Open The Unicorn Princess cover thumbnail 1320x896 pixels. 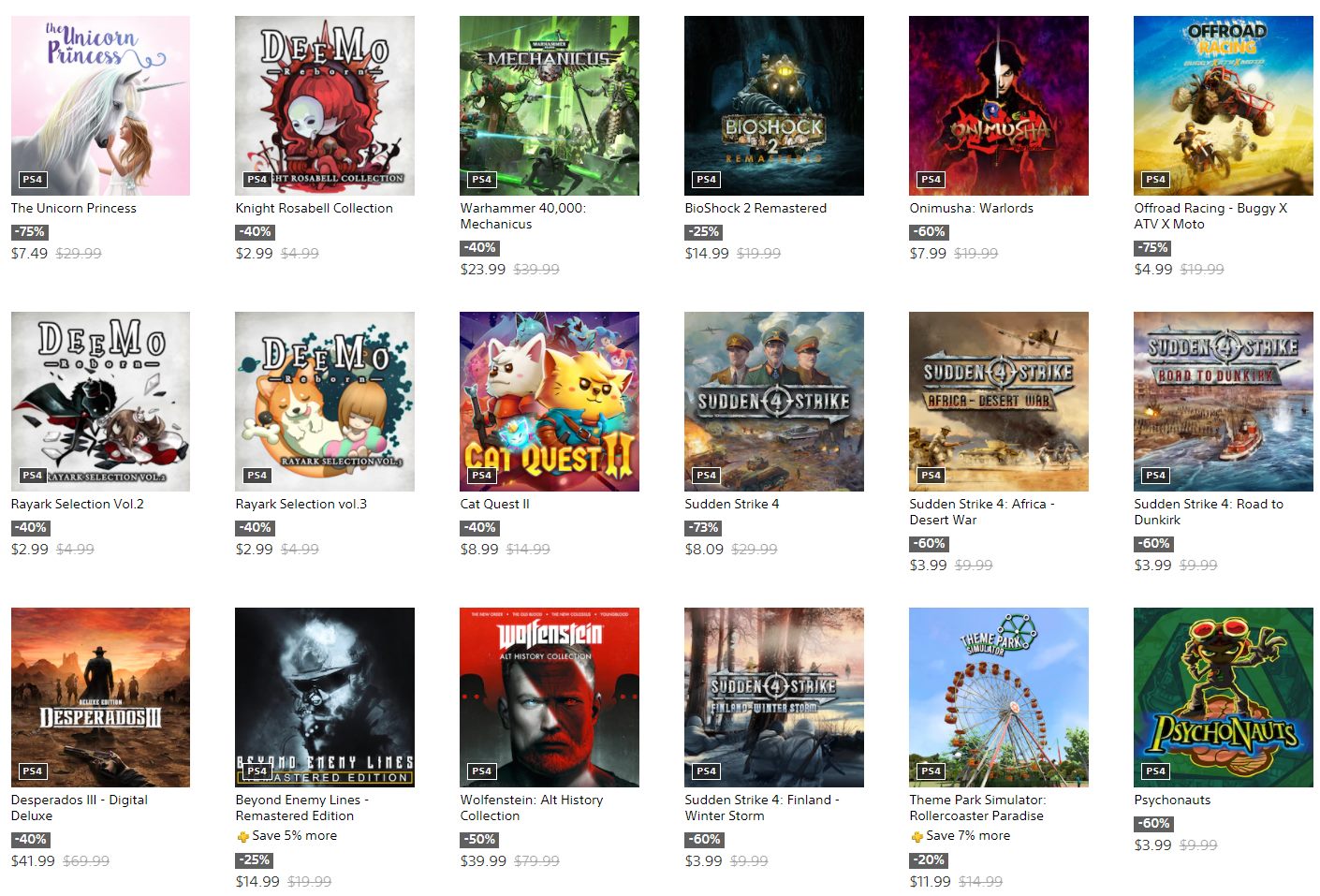pos(100,106)
